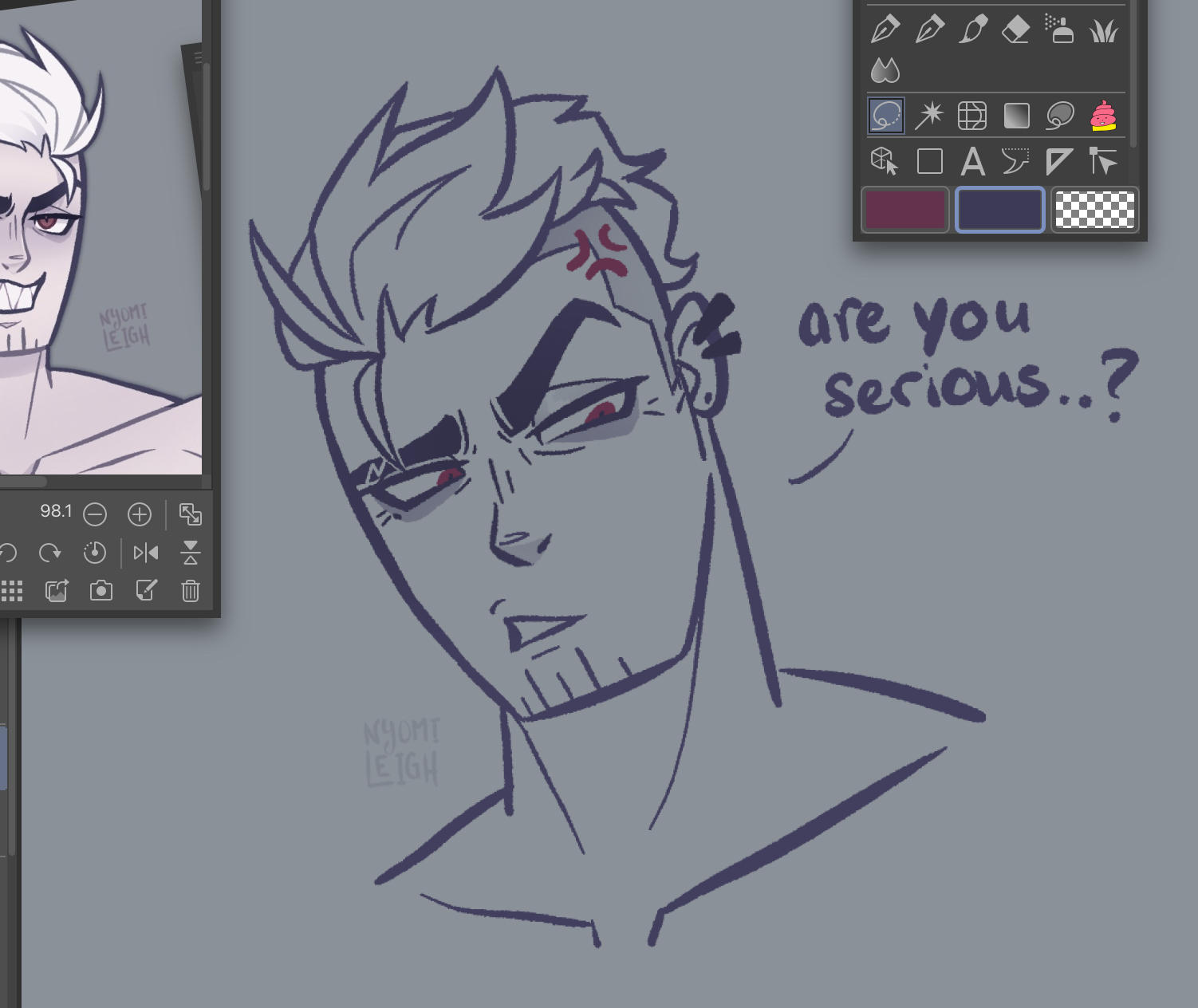Image resolution: width=1198 pixels, height=1008 pixels.
Task: Delete Sub View image with trash icon
Action: 191,591
